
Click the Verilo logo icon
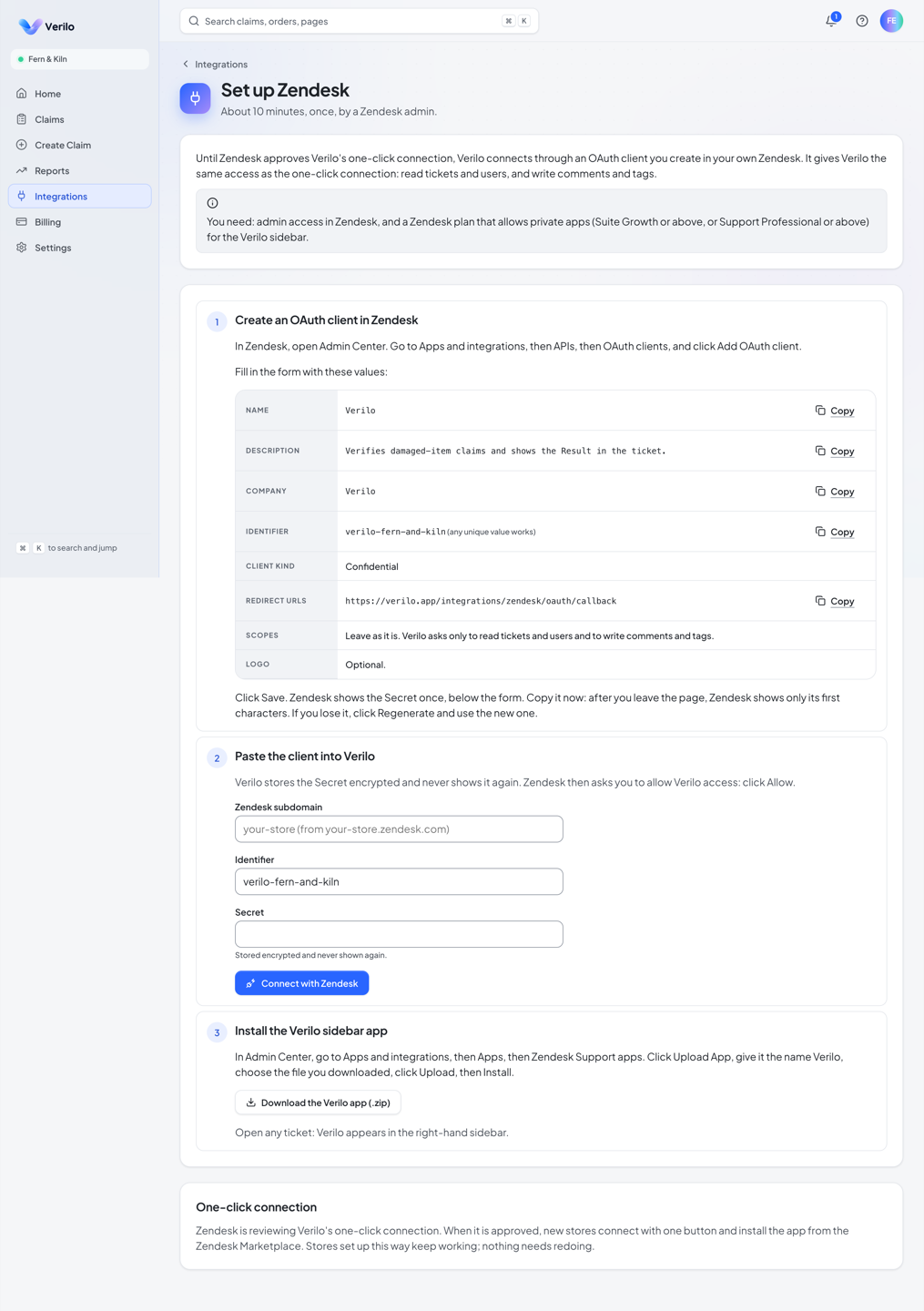(30, 26)
